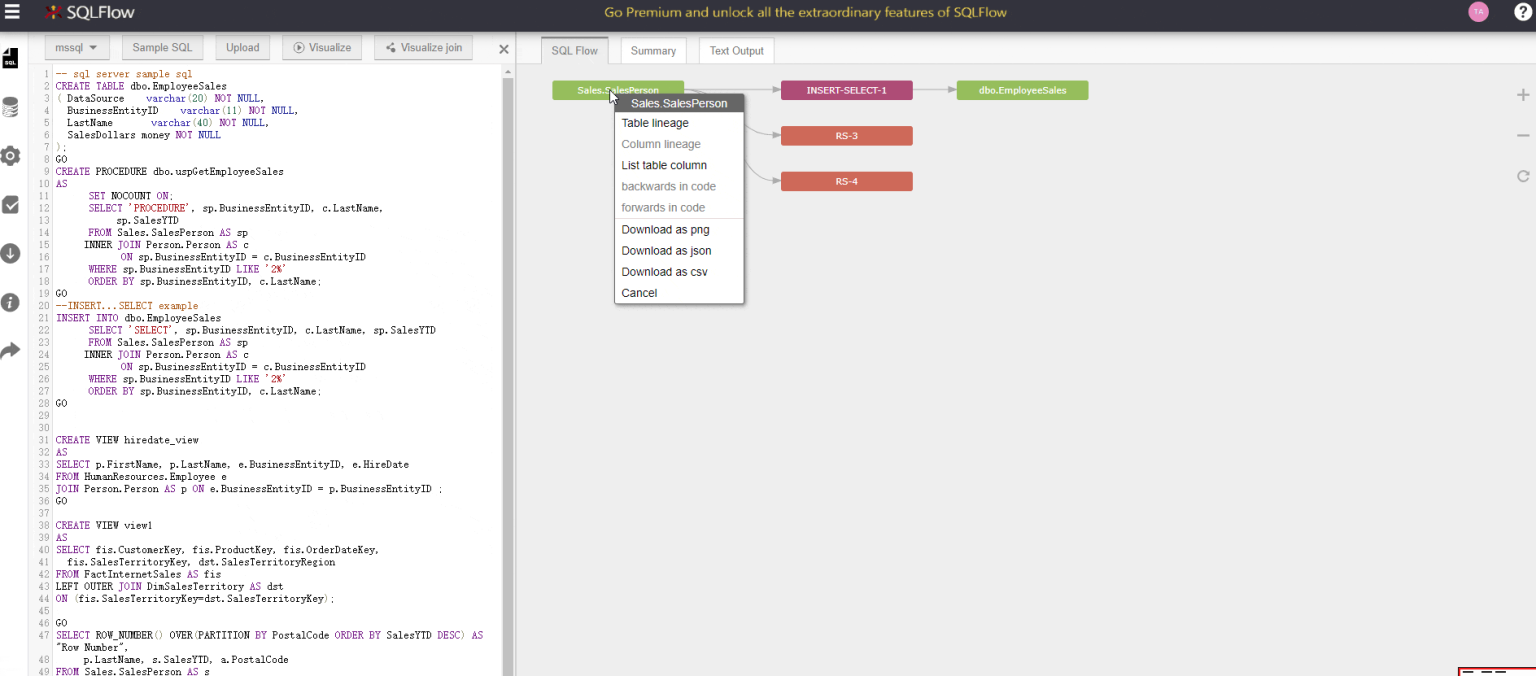1536x676 pixels.
Task: Reset diagram view with refresh icon
Action: (1523, 176)
